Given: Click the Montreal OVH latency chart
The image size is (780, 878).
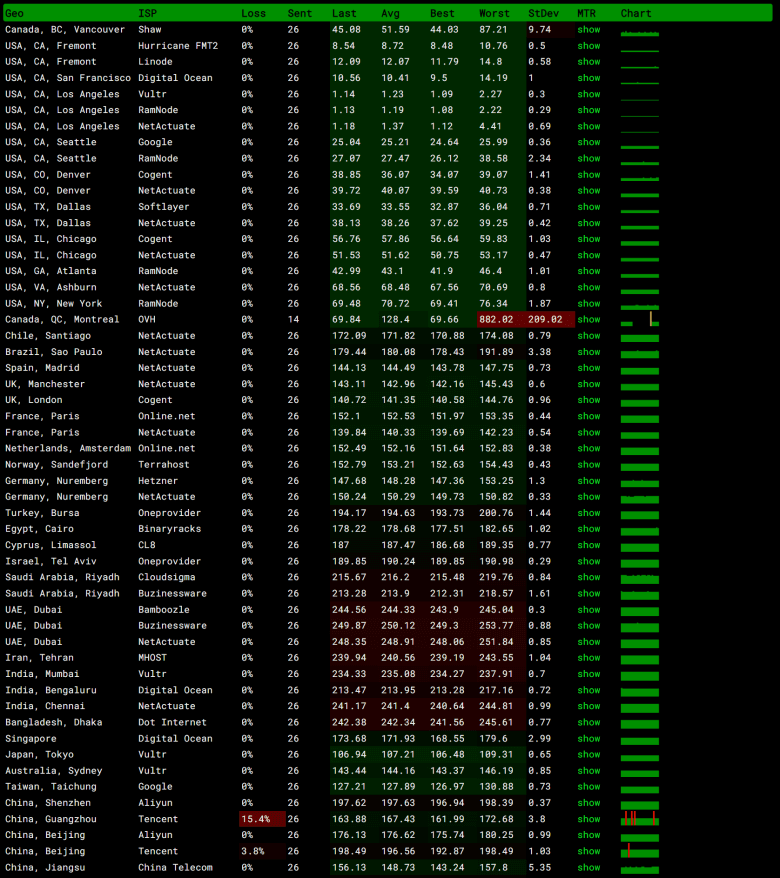Looking at the screenshot, I should pos(640,319).
